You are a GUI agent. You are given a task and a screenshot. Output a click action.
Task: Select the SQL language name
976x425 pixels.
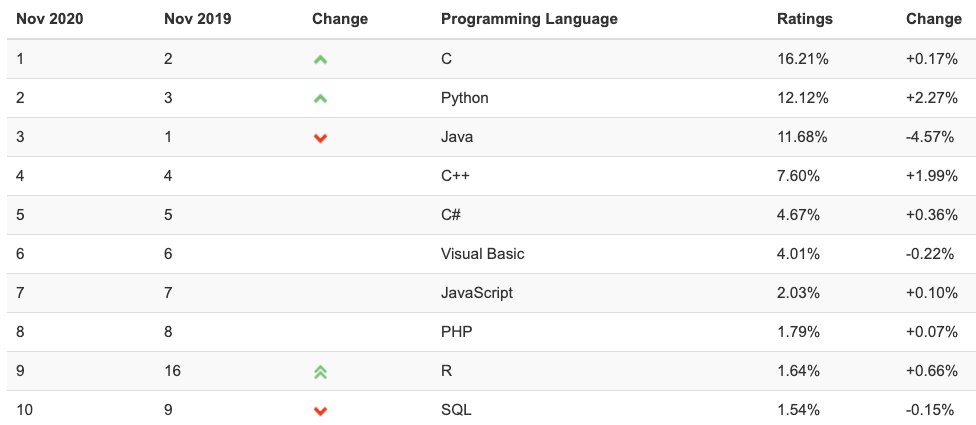pyautogui.click(x=456, y=410)
